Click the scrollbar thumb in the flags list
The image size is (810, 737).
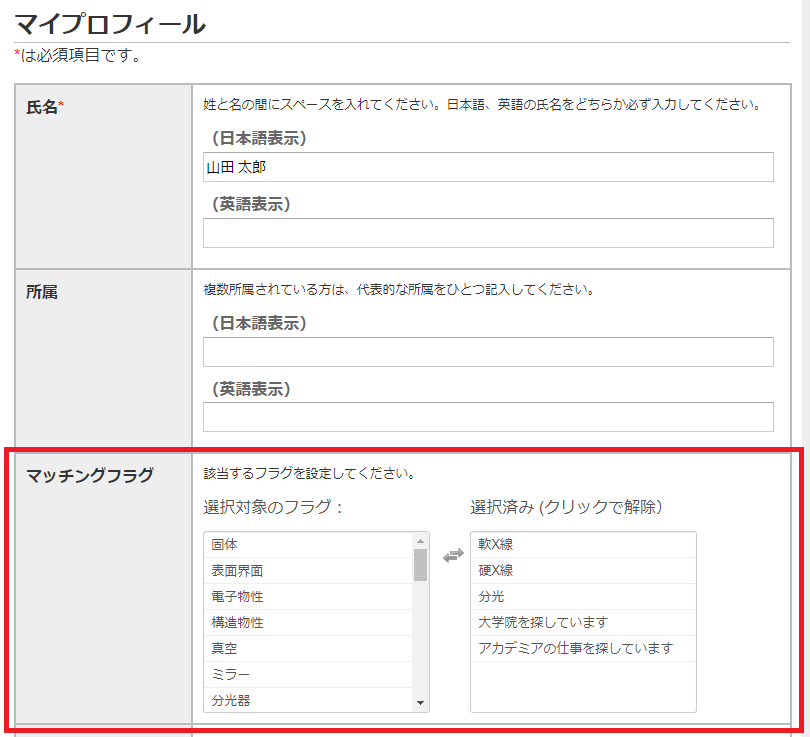coord(421,565)
